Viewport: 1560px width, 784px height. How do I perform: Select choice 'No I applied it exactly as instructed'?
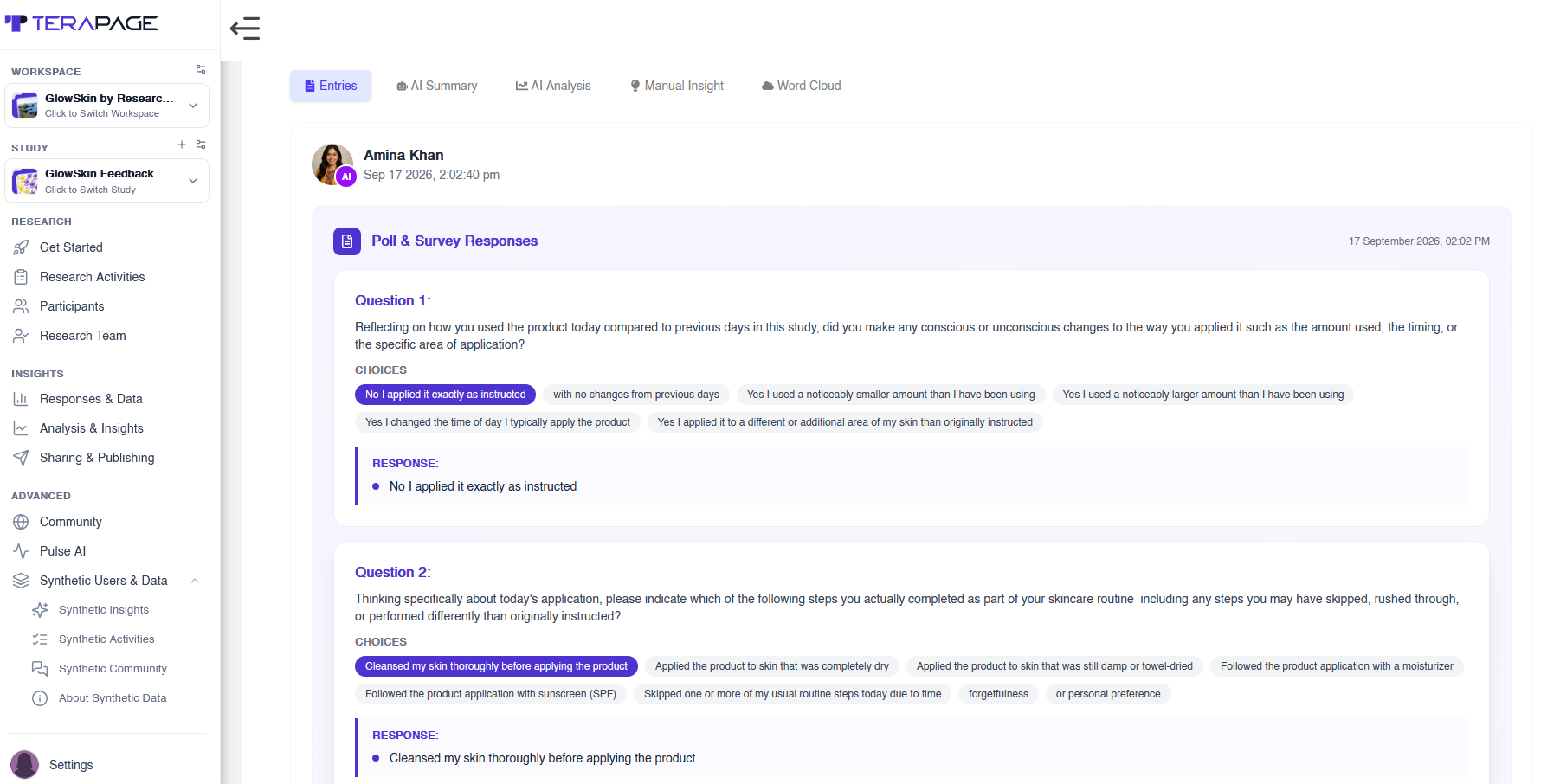tap(445, 395)
